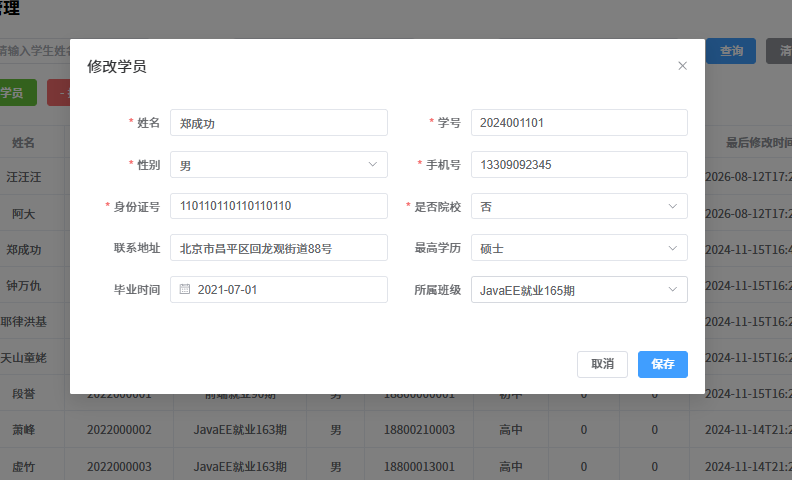Open the 最高学历 dropdown showing 硕士
The width and height of the screenshot is (792, 480).
[579, 248]
